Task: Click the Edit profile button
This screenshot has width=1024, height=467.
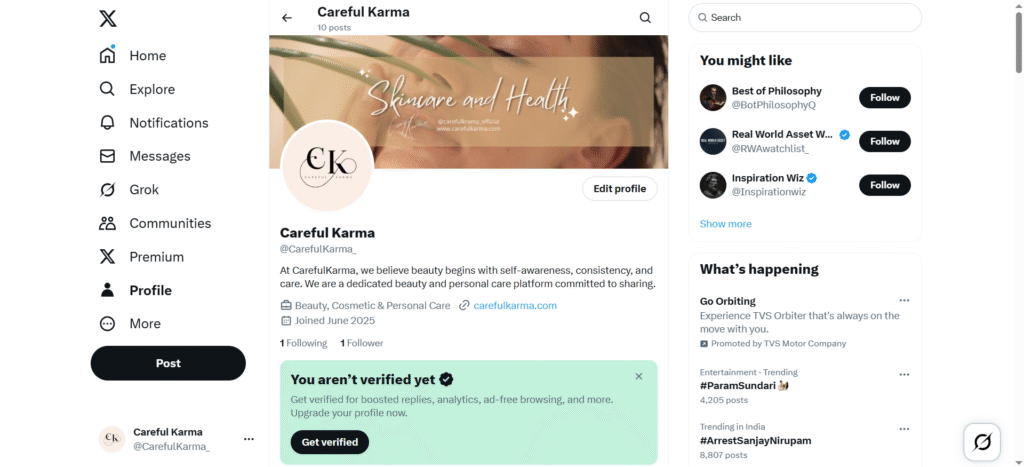Action: 619,189
